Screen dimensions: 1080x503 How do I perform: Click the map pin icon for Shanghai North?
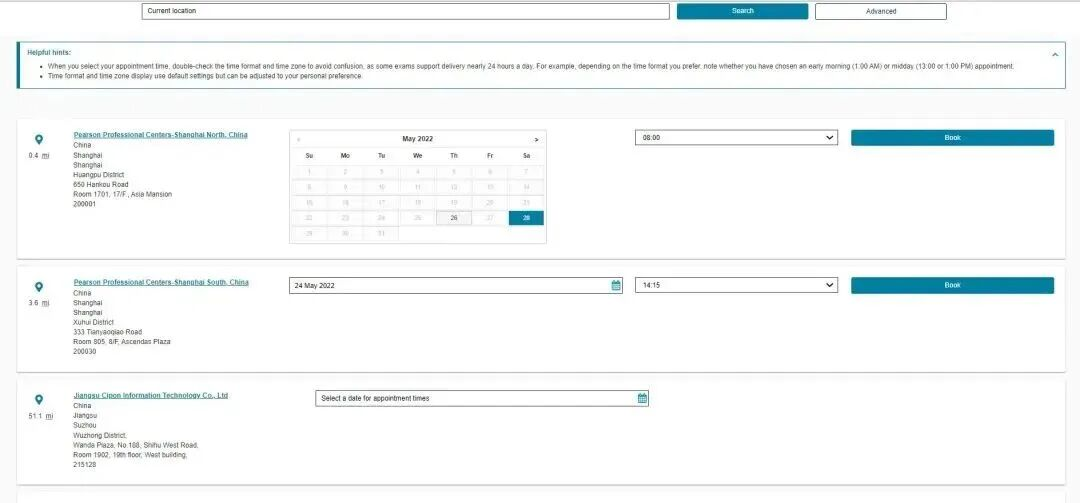tap(39, 140)
